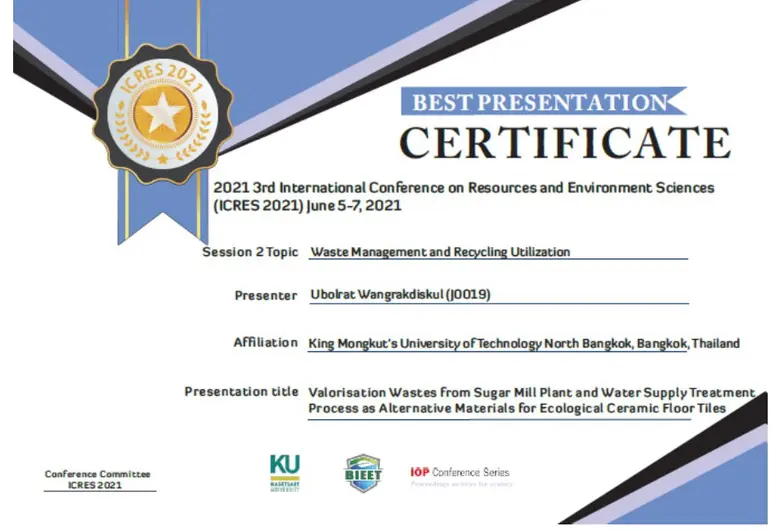The width and height of the screenshot is (780, 531).
Task: Click the IOP Conference Series logo
Action: point(459,476)
